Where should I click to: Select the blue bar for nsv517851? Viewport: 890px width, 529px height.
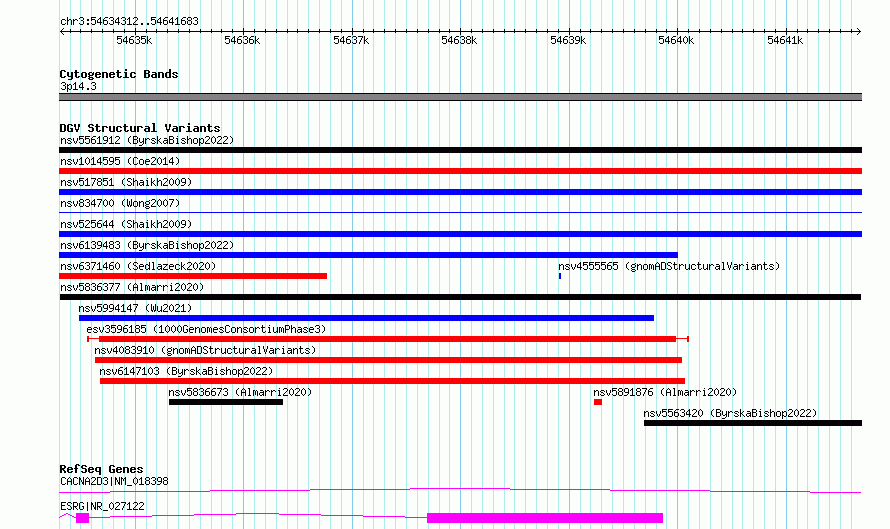coord(460,192)
